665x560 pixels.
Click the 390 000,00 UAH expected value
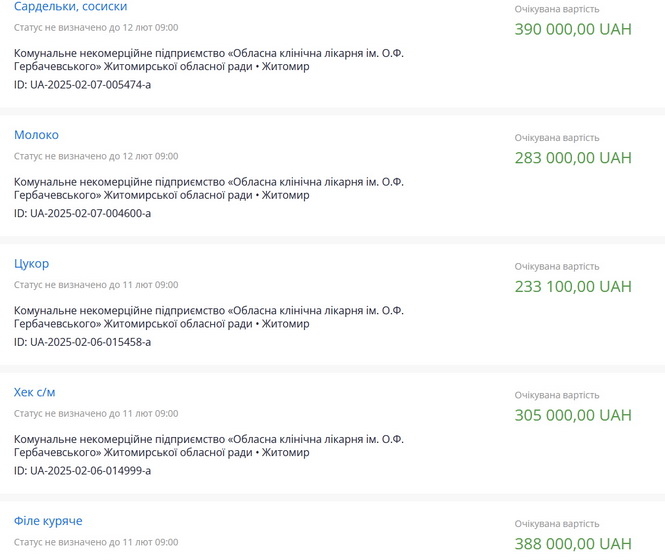(x=573, y=29)
